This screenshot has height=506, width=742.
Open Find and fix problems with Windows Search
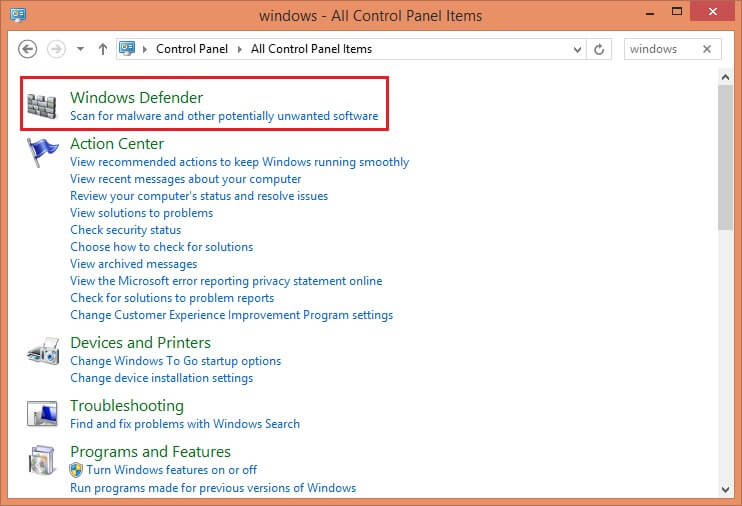coord(185,424)
